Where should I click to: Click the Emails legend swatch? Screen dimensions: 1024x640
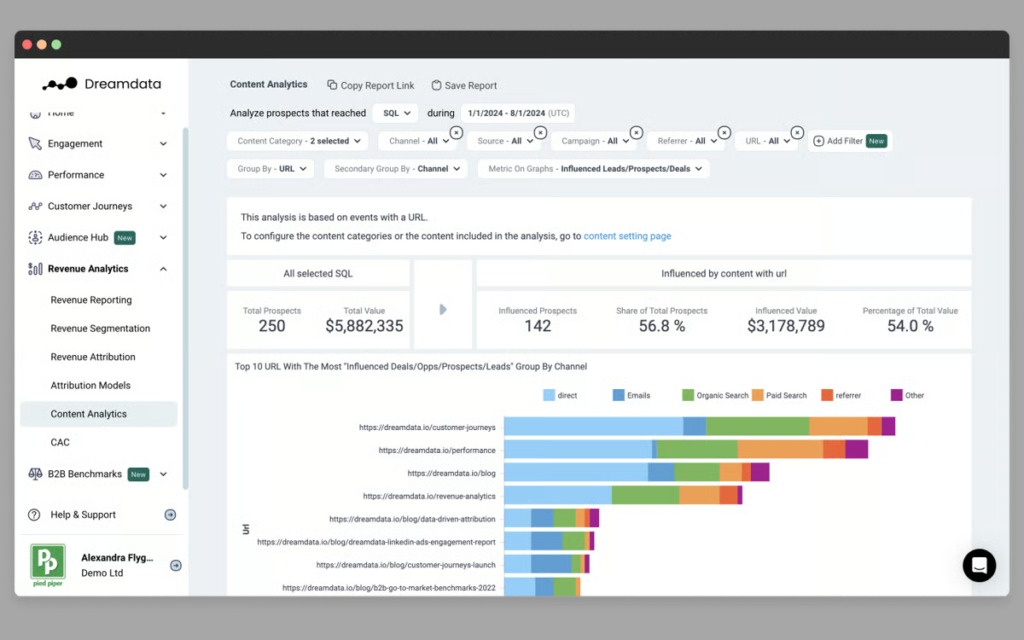[618, 395]
